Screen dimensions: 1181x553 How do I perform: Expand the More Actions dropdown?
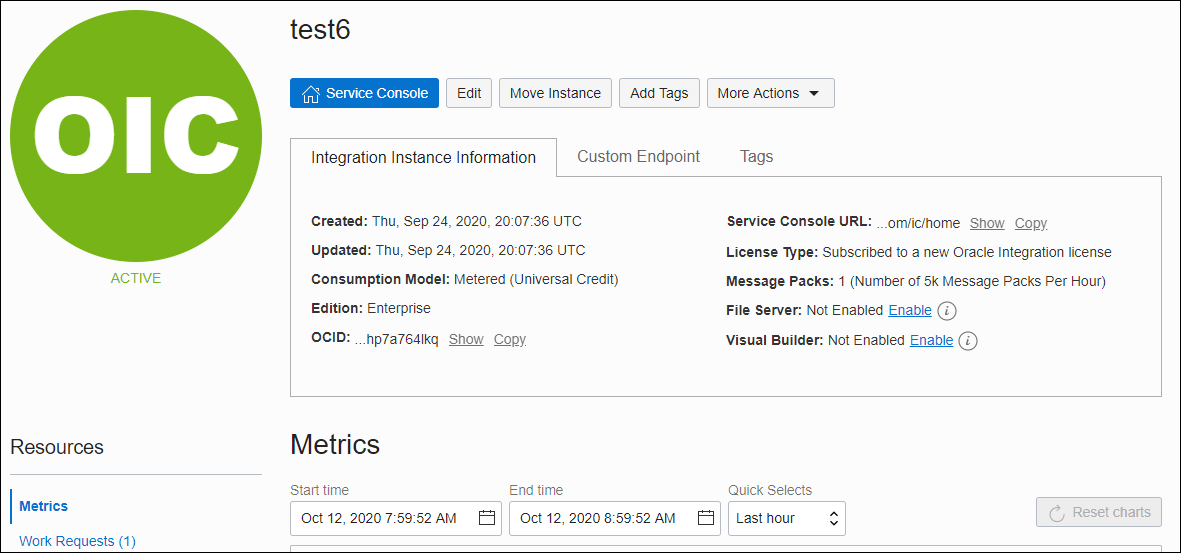[771, 93]
